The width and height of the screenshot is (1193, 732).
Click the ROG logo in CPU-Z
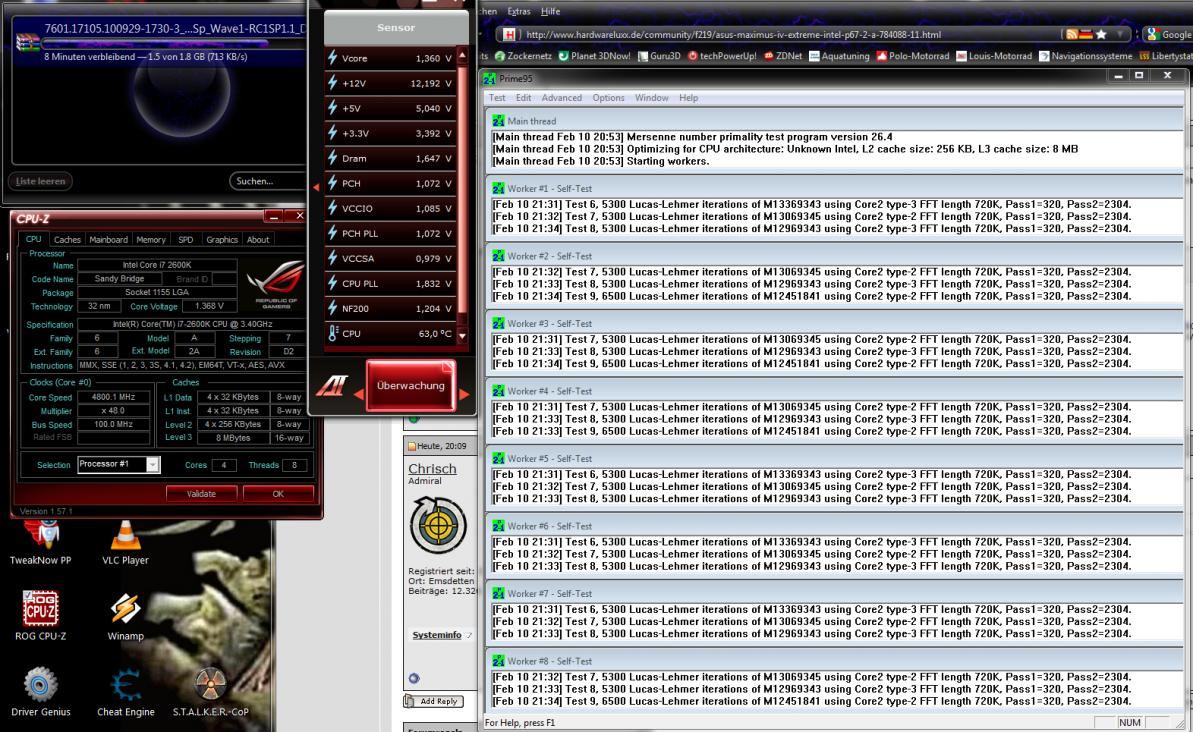(x=276, y=283)
